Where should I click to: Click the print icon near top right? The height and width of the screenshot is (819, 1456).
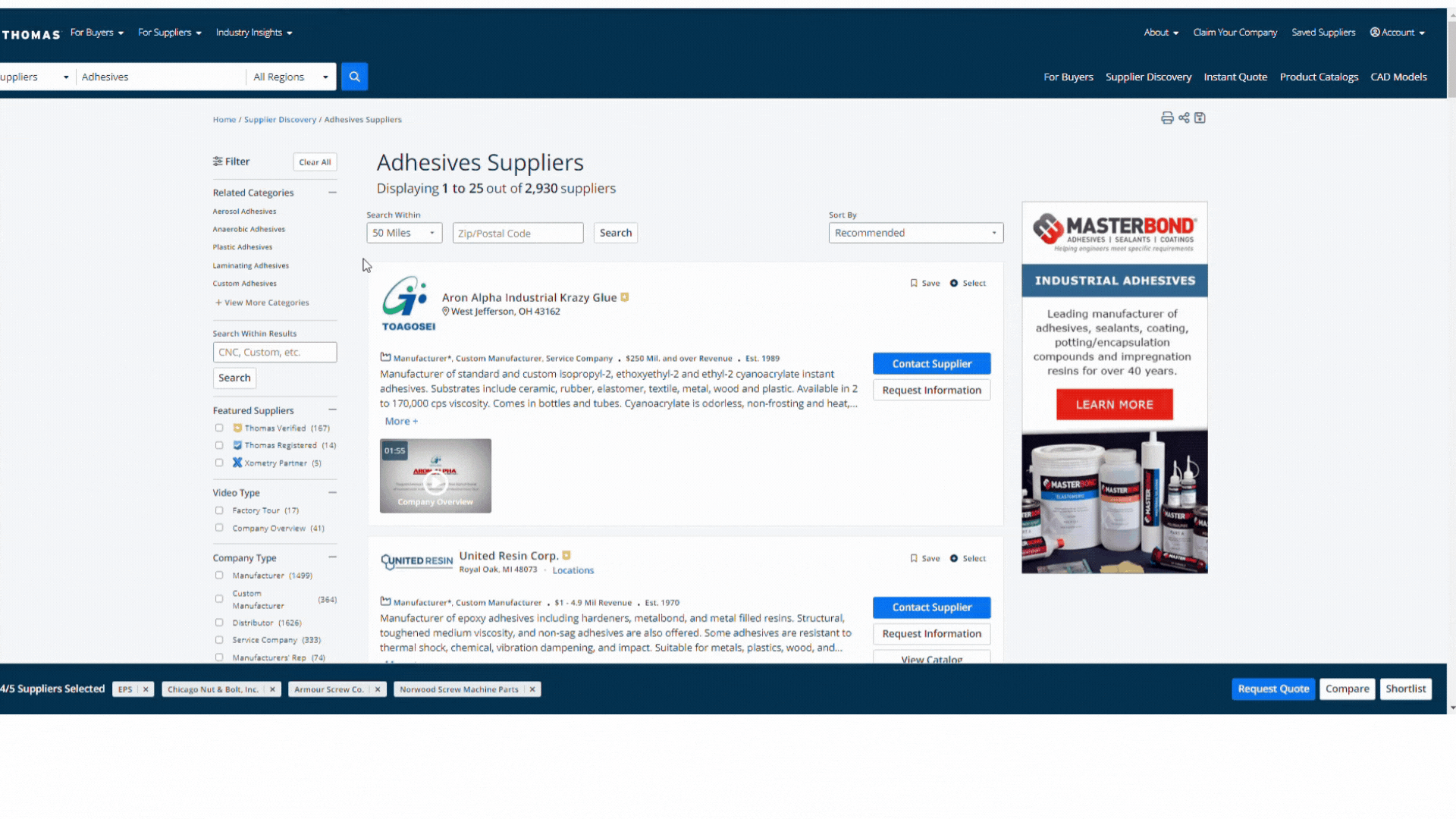pyautogui.click(x=1167, y=118)
